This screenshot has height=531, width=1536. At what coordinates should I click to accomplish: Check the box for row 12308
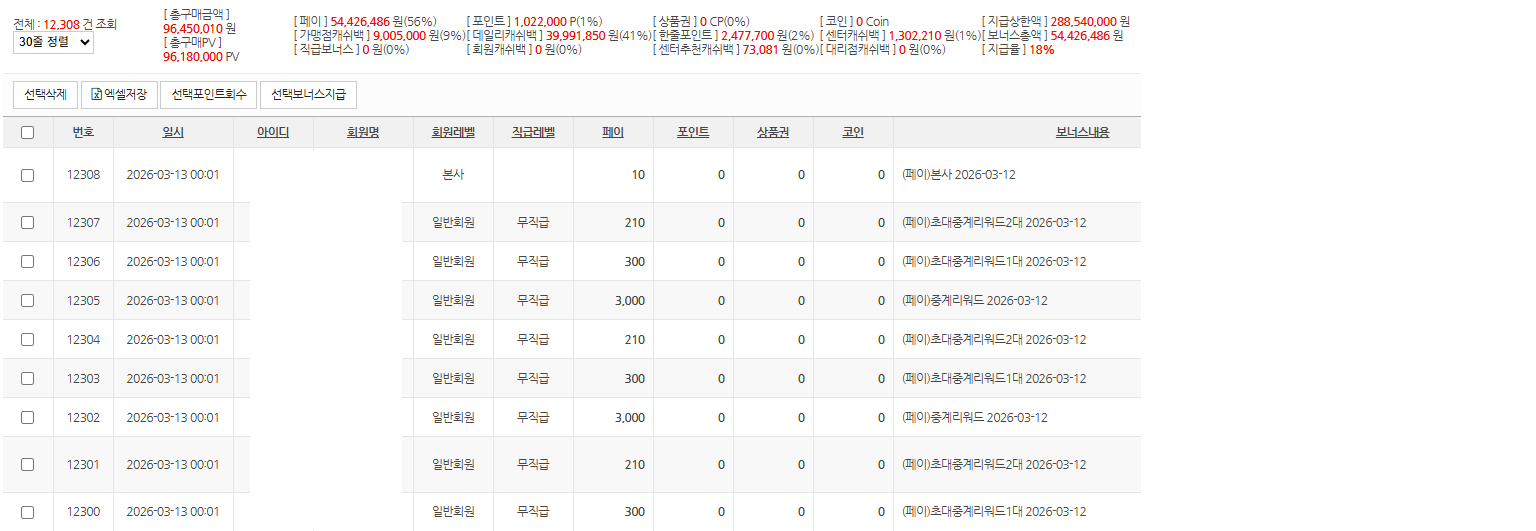point(27,175)
